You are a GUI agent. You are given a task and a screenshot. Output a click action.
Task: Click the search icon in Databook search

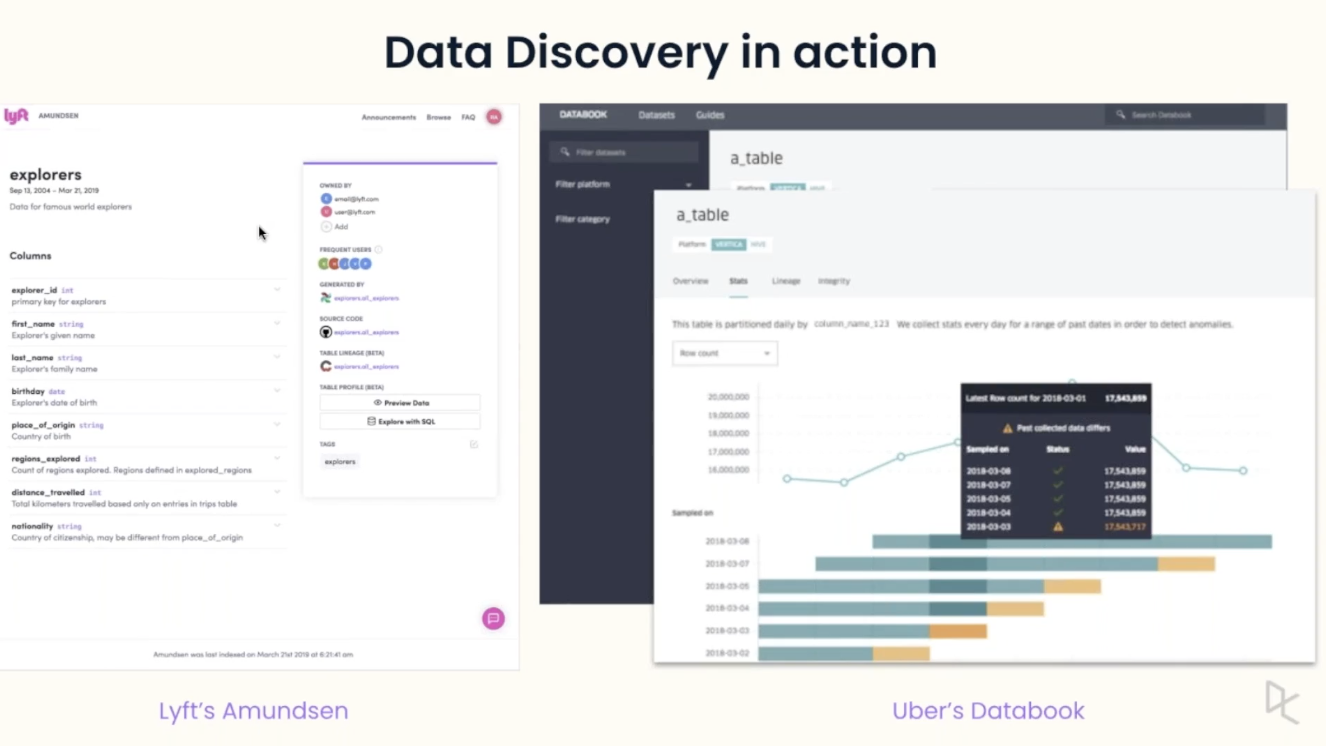(x=1121, y=115)
